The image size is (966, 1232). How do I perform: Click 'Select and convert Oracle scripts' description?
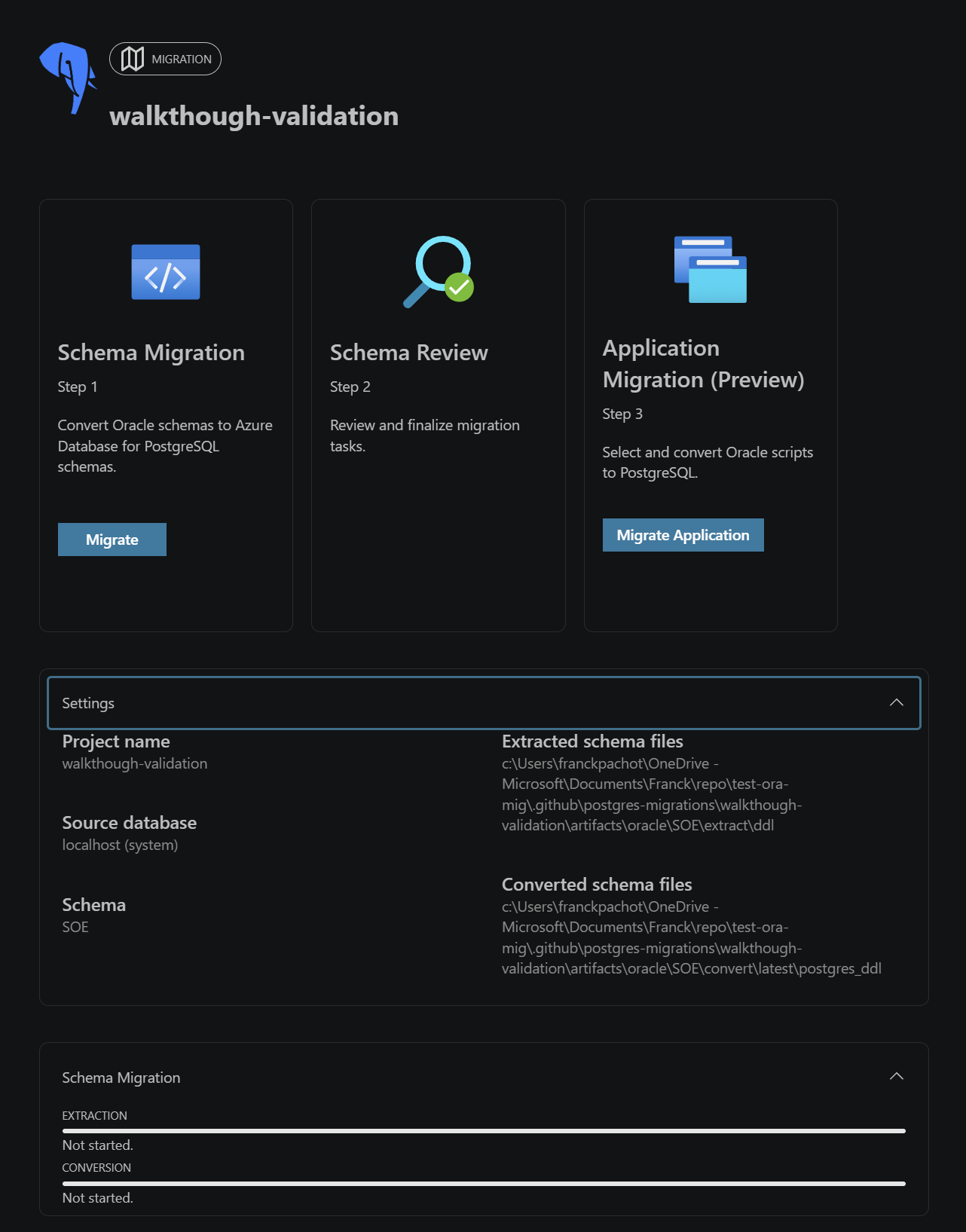coord(708,463)
